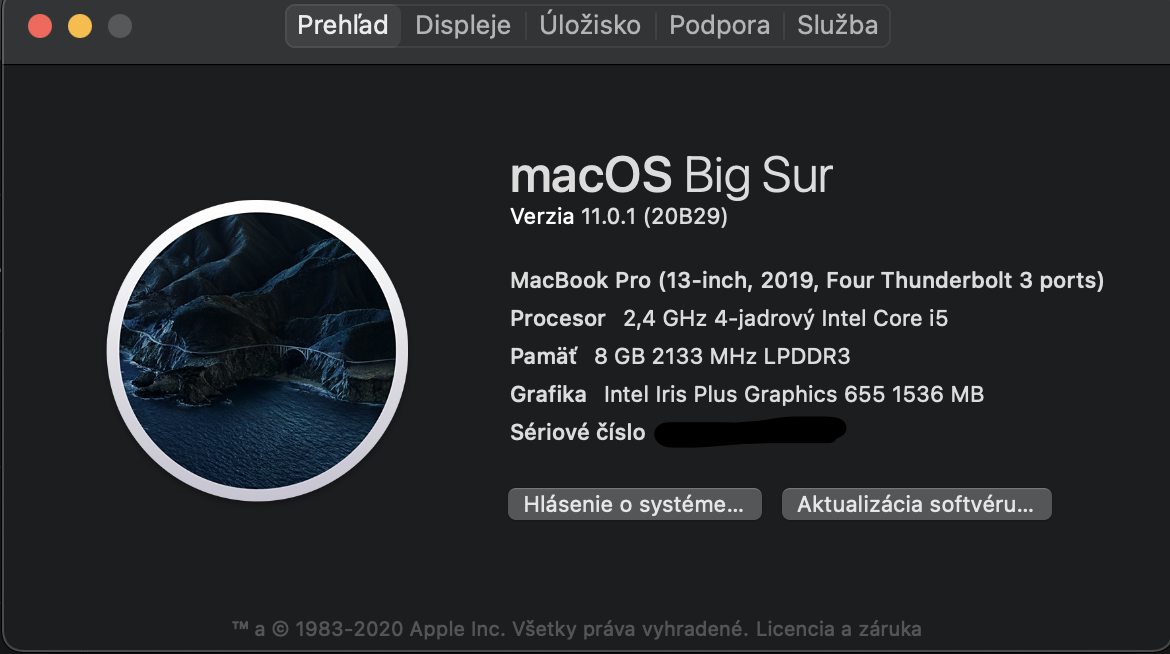Click the MacBook Pro model line
Screen dimensions: 1170x654
(806, 280)
